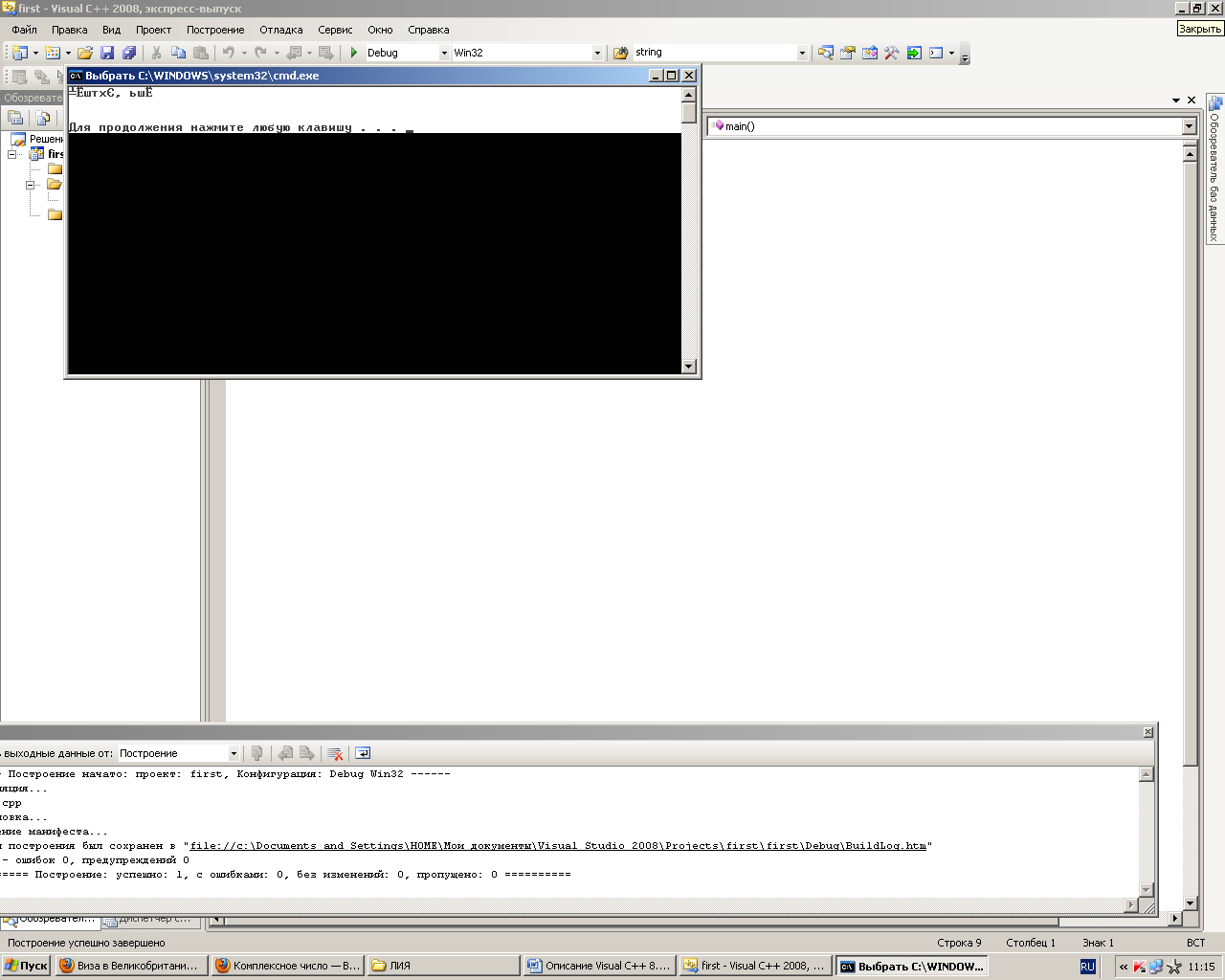Open the Вид menu

tap(111, 30)
